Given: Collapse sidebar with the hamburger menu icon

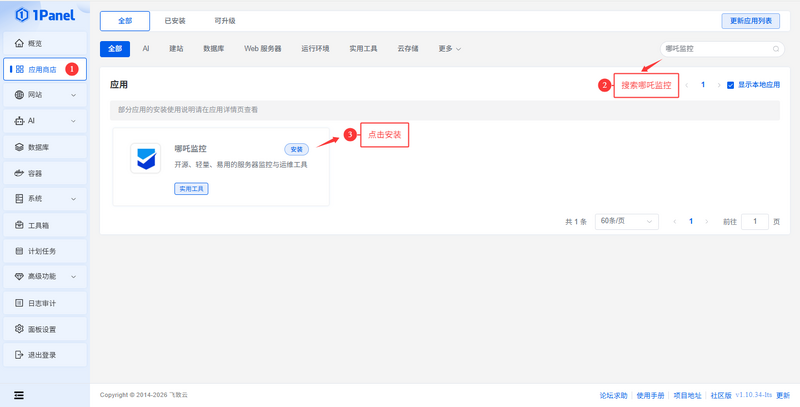Looking at the screenshot, I should tap(19, 395).
